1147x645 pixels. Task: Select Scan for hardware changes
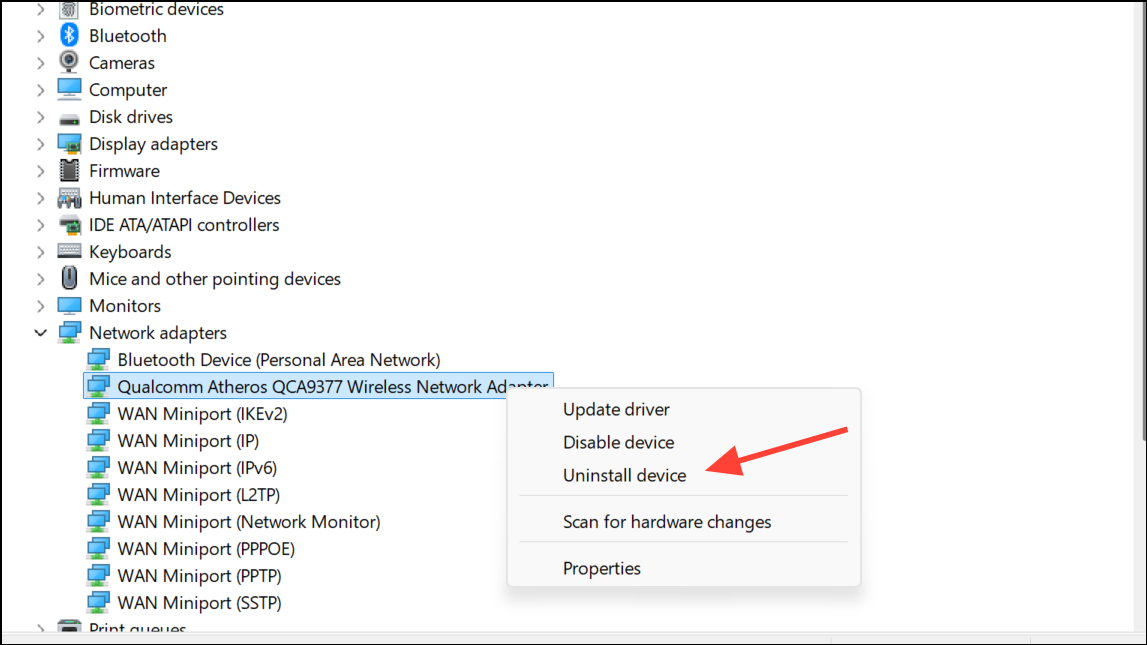pos(667,522)
